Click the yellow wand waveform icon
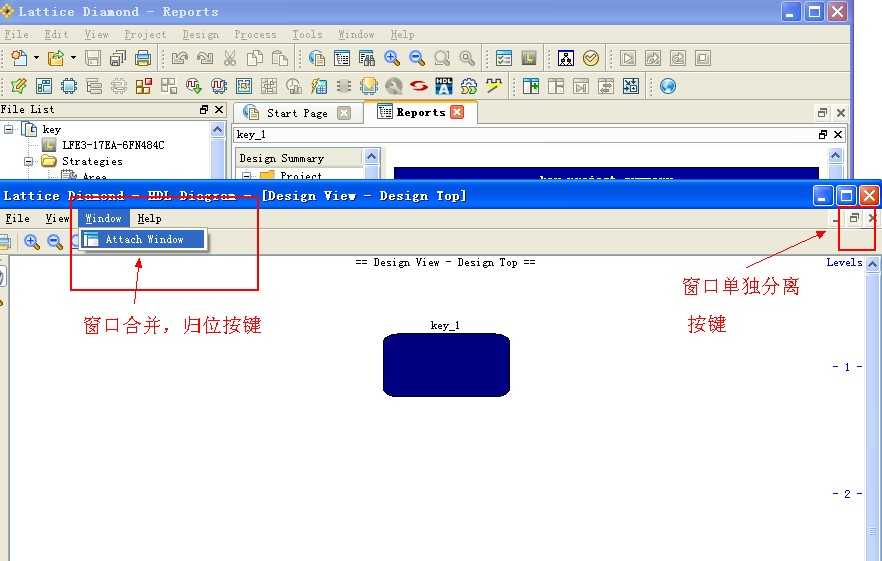 click(x=494, y=86)
